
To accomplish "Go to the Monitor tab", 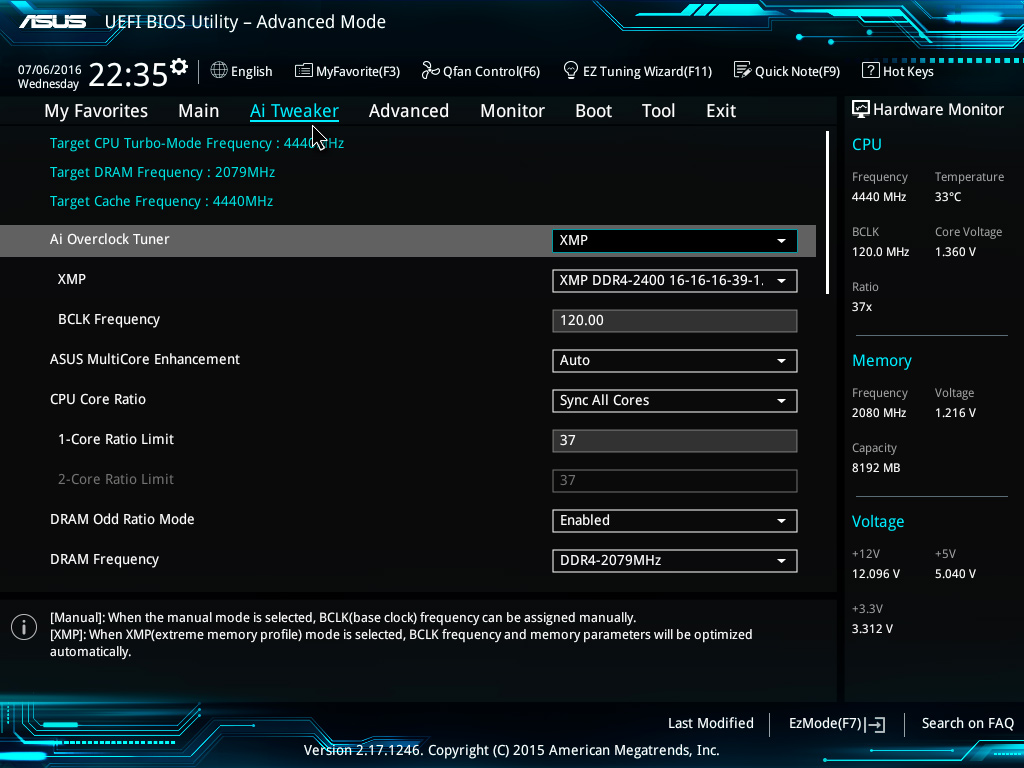I will [x=512, y=111].
